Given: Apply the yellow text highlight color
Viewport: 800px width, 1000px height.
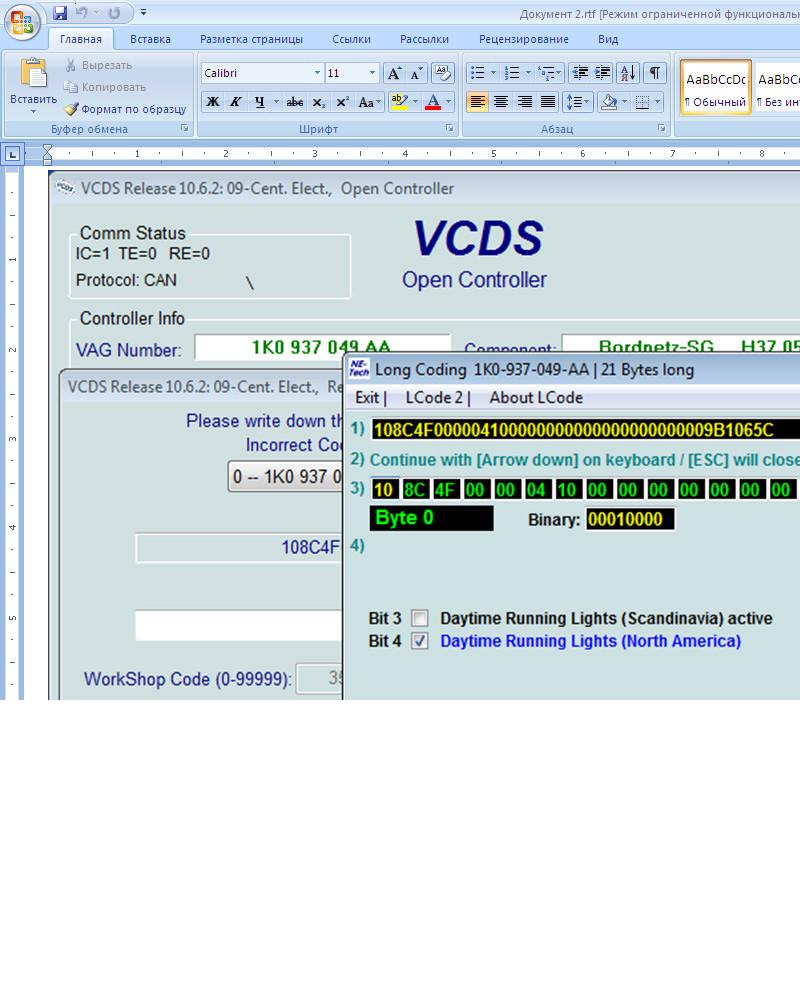Looking at the screenshot, I should tap(400, 102).
